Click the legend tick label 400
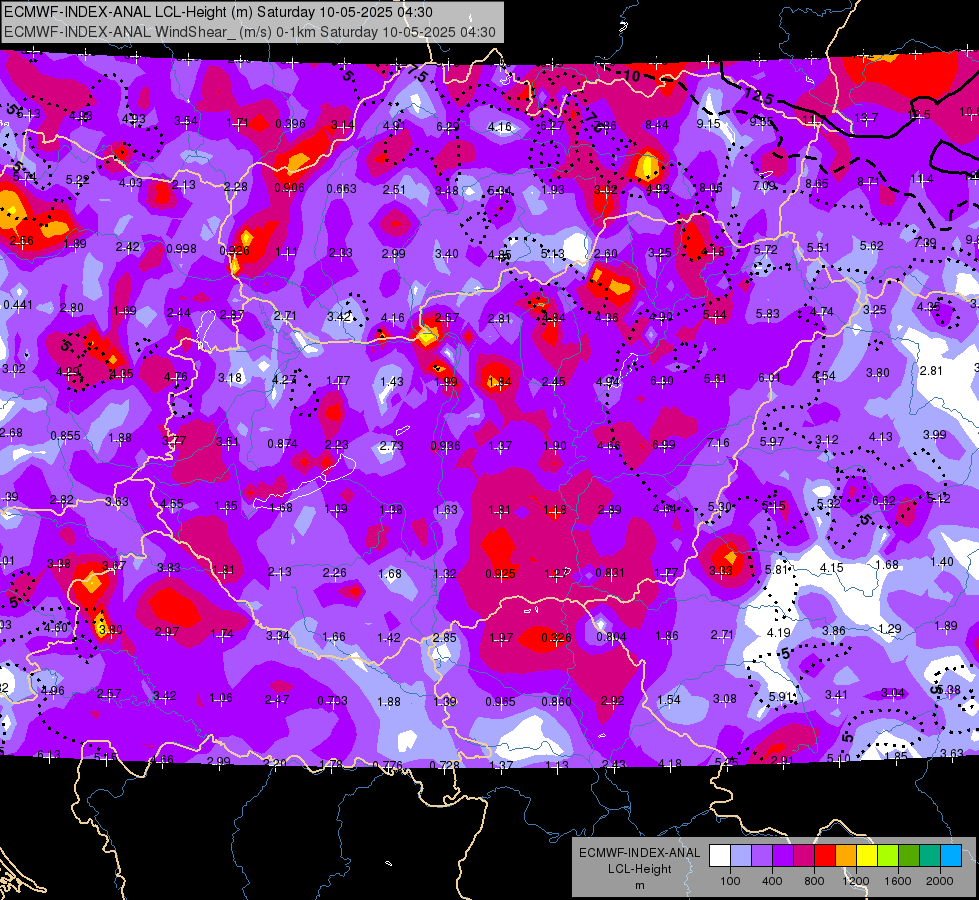 (772, 881)
